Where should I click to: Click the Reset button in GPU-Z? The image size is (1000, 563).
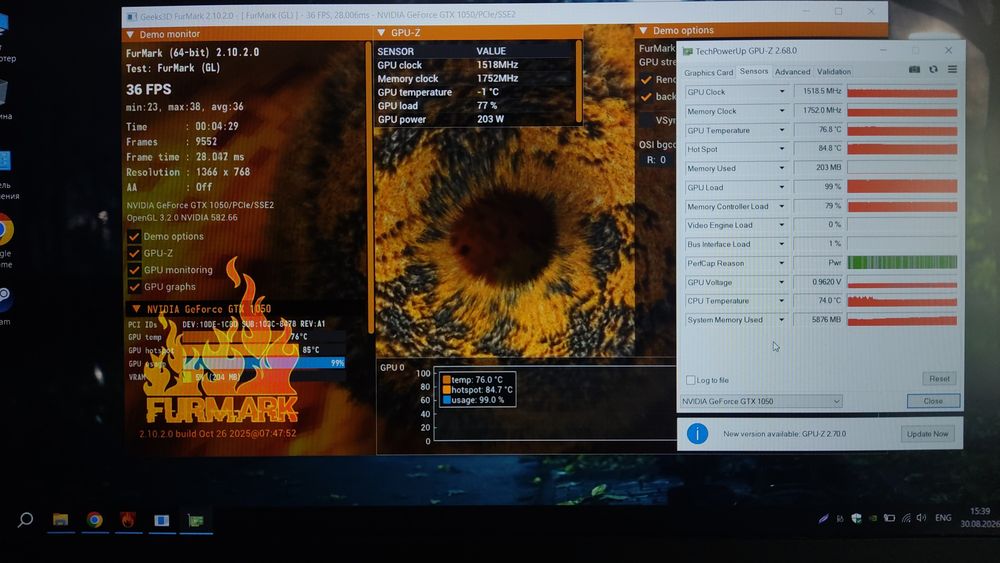(x=939, y=379)
